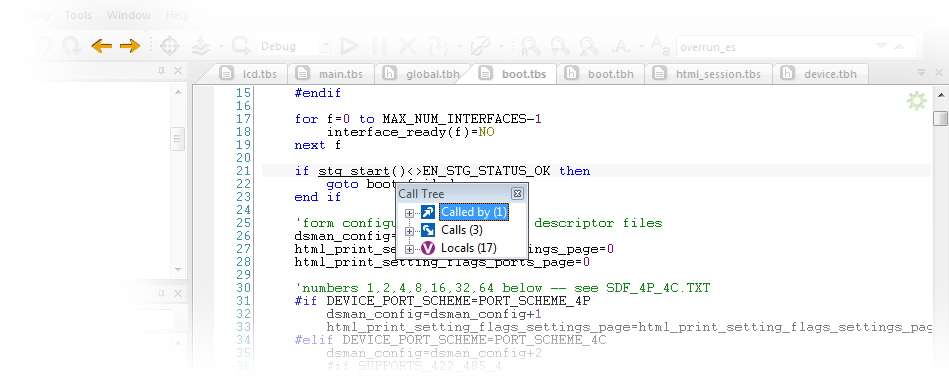
Task: Click MAX_NUM_INTERFACES-1 on line 17
Action: click(x=462, y=119)
